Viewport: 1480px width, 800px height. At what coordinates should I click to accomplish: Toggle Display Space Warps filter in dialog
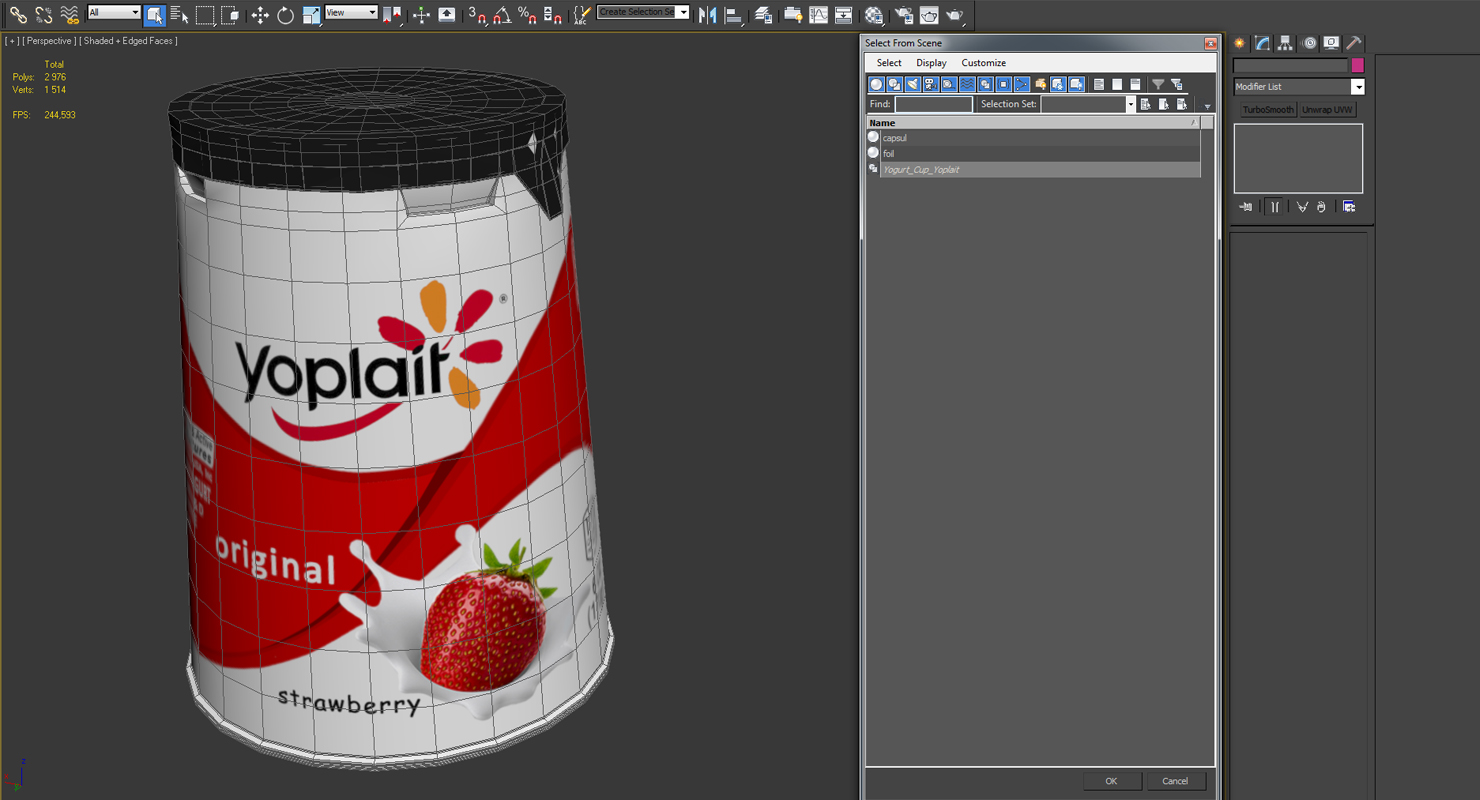967,85
